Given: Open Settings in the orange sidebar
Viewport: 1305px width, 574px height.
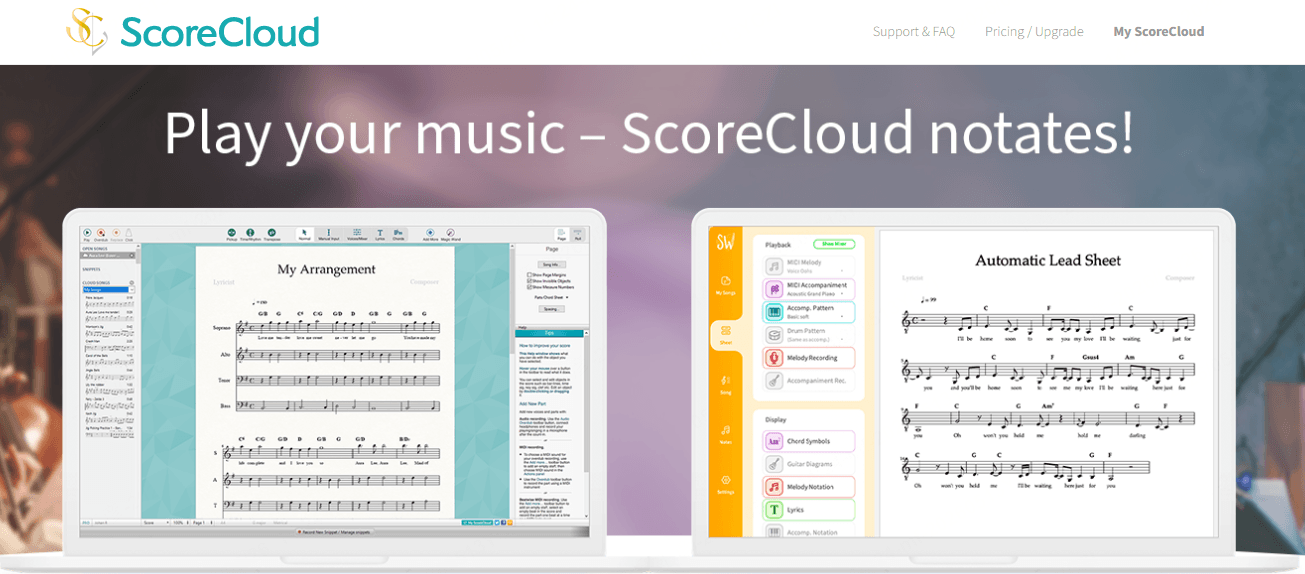Looking at the screenshot, I should 726,484.
